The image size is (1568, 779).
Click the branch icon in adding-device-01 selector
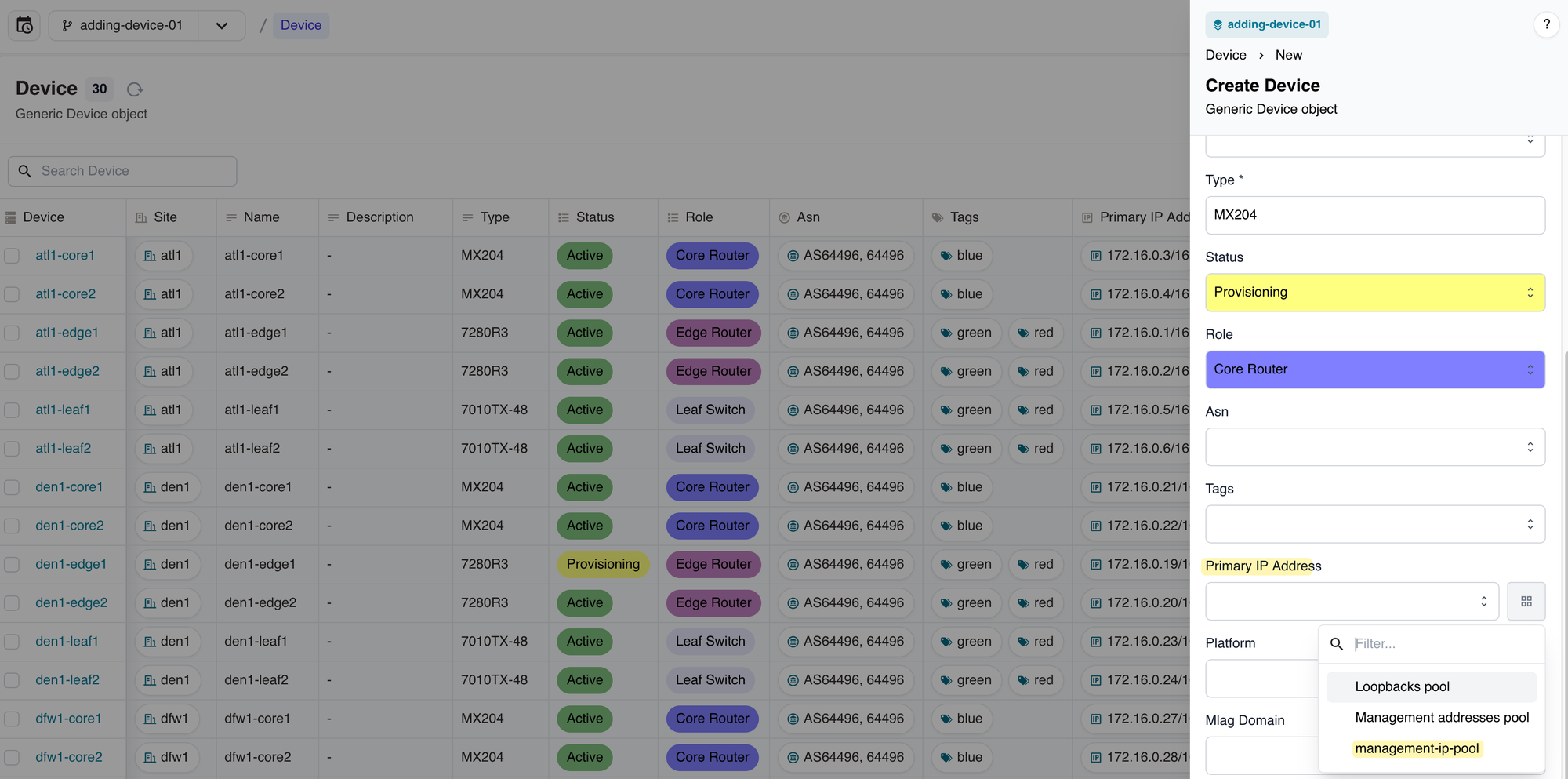point(67,26)
